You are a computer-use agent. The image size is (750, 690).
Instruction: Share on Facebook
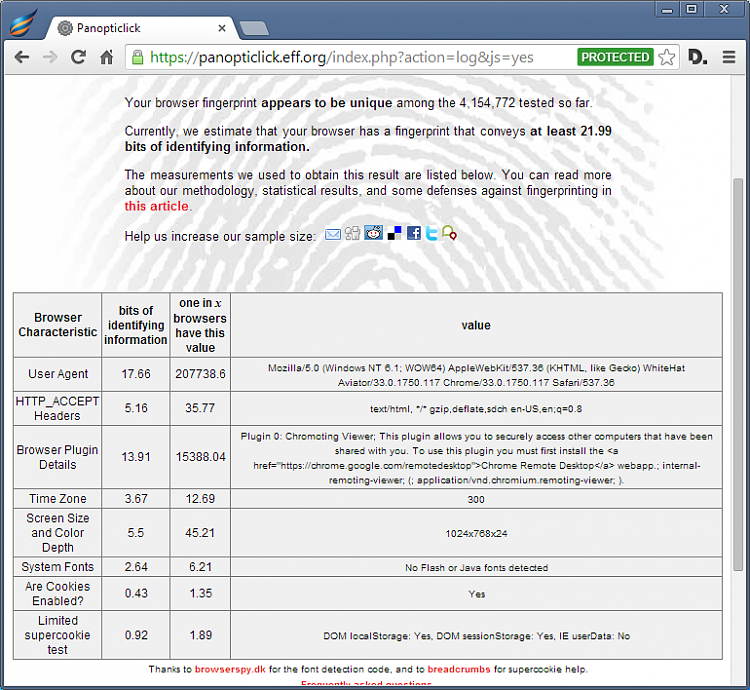point(414,233)
